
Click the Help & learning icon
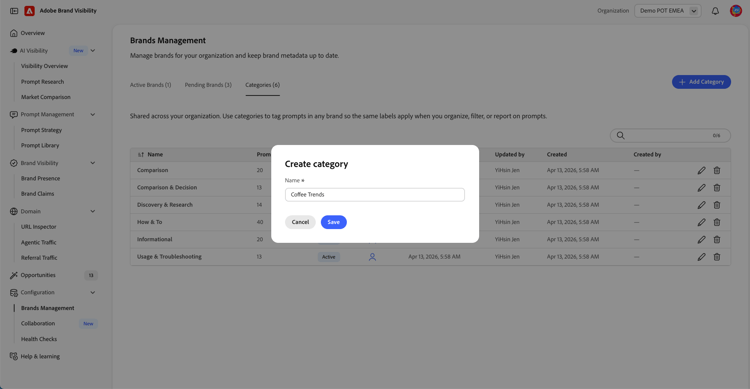(13, 356)
